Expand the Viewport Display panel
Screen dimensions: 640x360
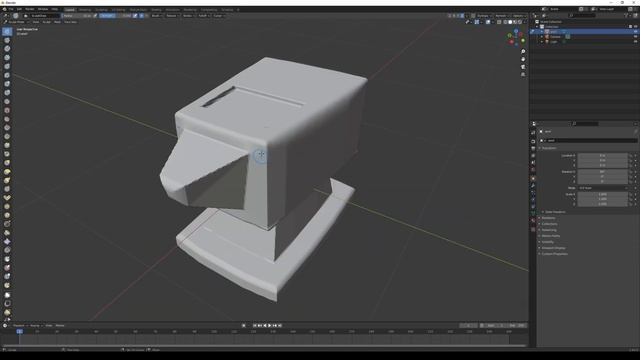click(x=553, y=248)
